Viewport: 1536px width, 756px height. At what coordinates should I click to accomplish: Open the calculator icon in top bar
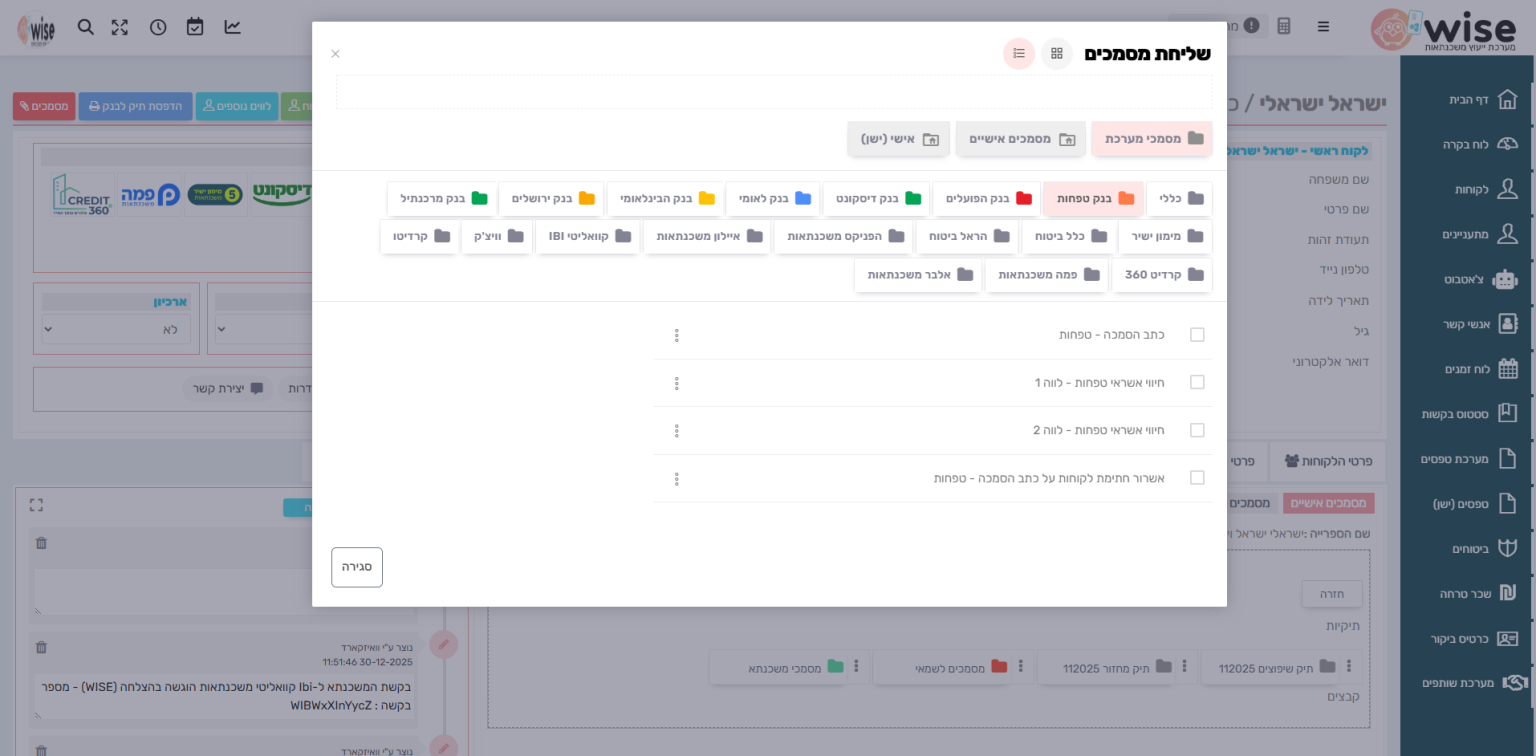click(1284, 26)
